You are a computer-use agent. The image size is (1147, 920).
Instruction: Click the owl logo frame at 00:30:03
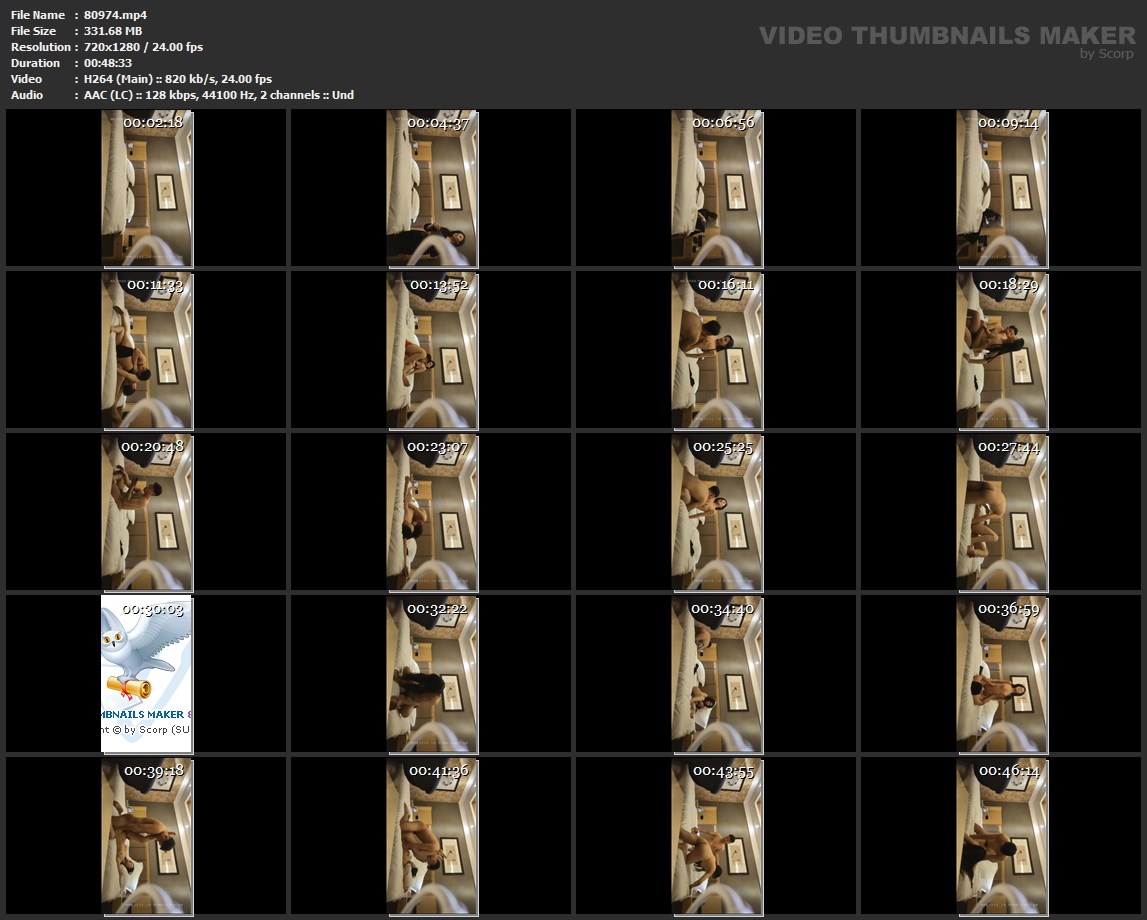tap(147, 674)
